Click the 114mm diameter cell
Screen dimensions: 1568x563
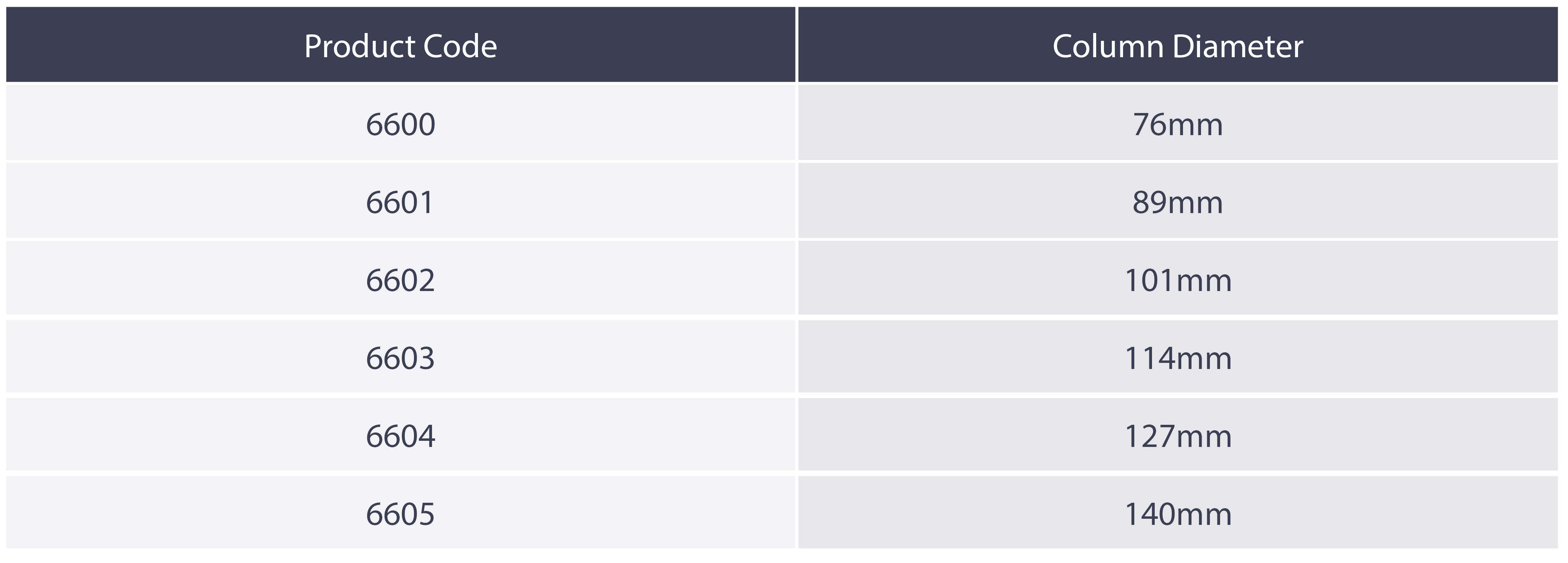1178,356
